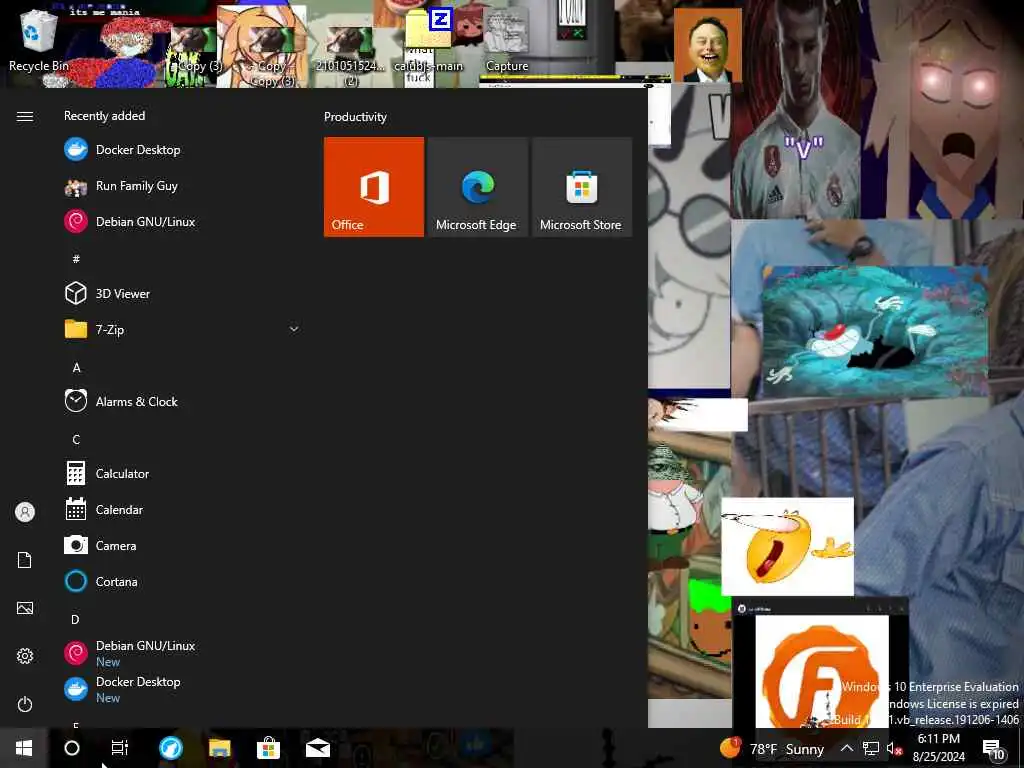Open Settings gear in Start sidebar
Screen dimensions: 1024x768
tap(25, 656)
